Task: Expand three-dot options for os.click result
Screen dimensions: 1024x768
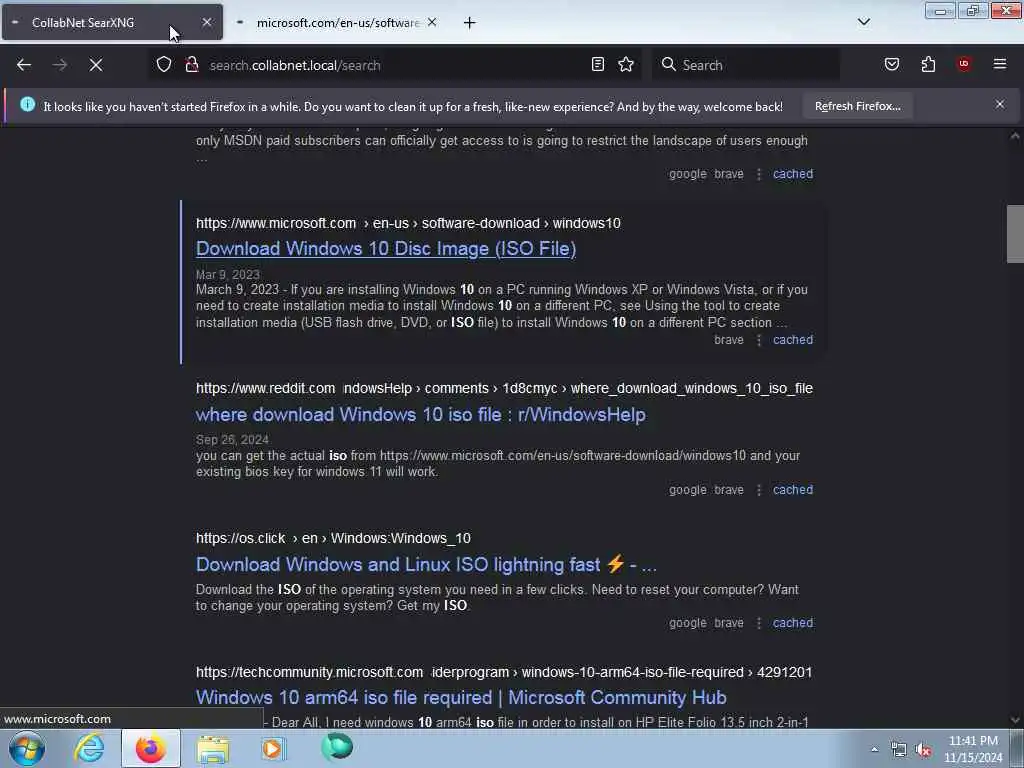Action: (758, 623)
